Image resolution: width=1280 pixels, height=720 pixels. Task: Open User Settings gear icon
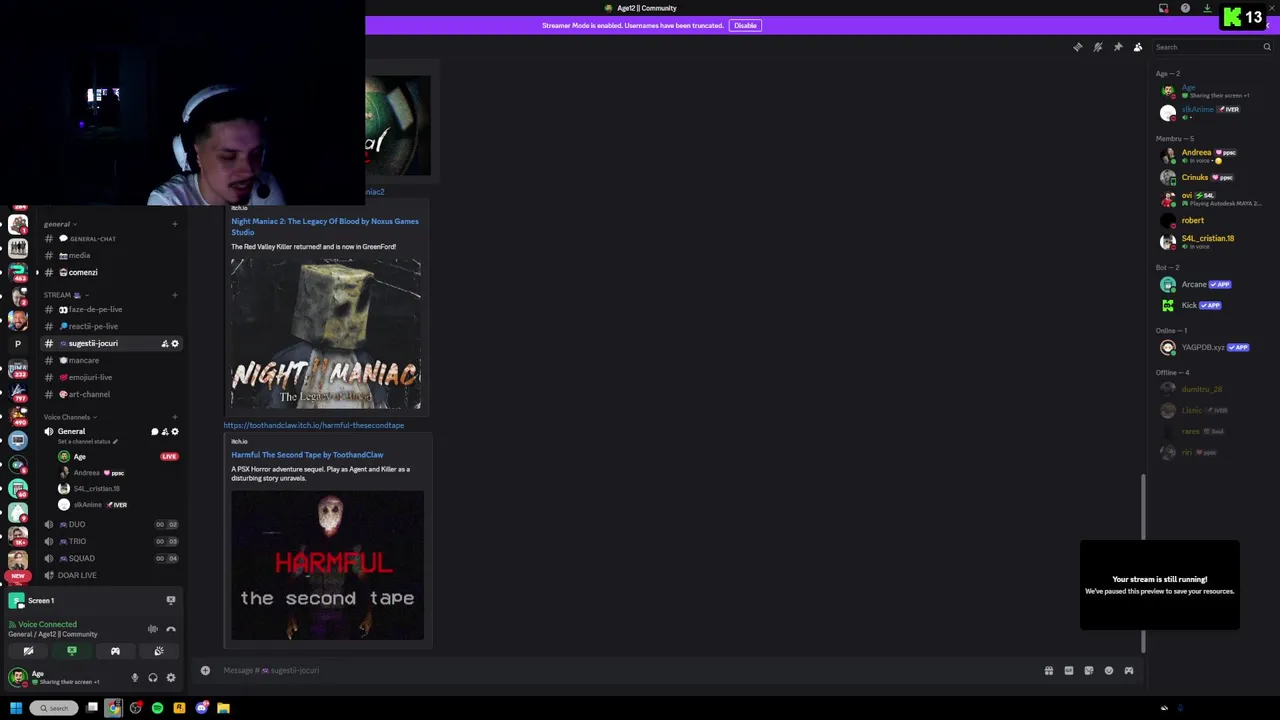tap(171, 678)
